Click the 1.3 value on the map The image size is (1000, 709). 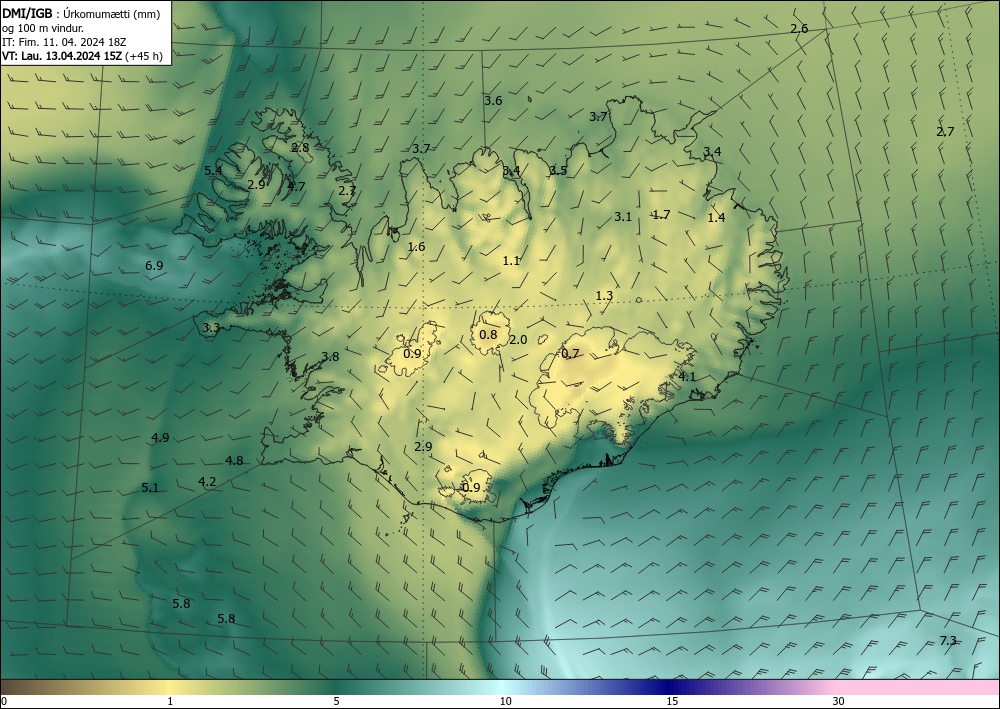[x=604, y=295]
